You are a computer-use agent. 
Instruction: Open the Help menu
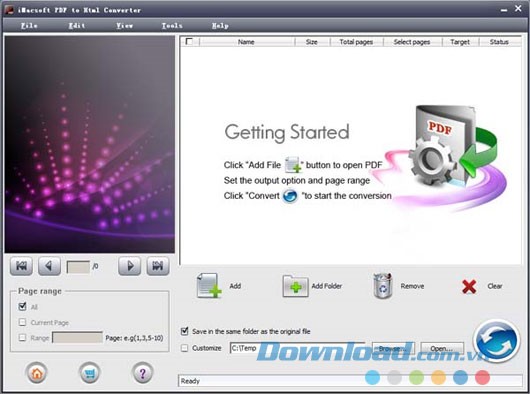220,26
